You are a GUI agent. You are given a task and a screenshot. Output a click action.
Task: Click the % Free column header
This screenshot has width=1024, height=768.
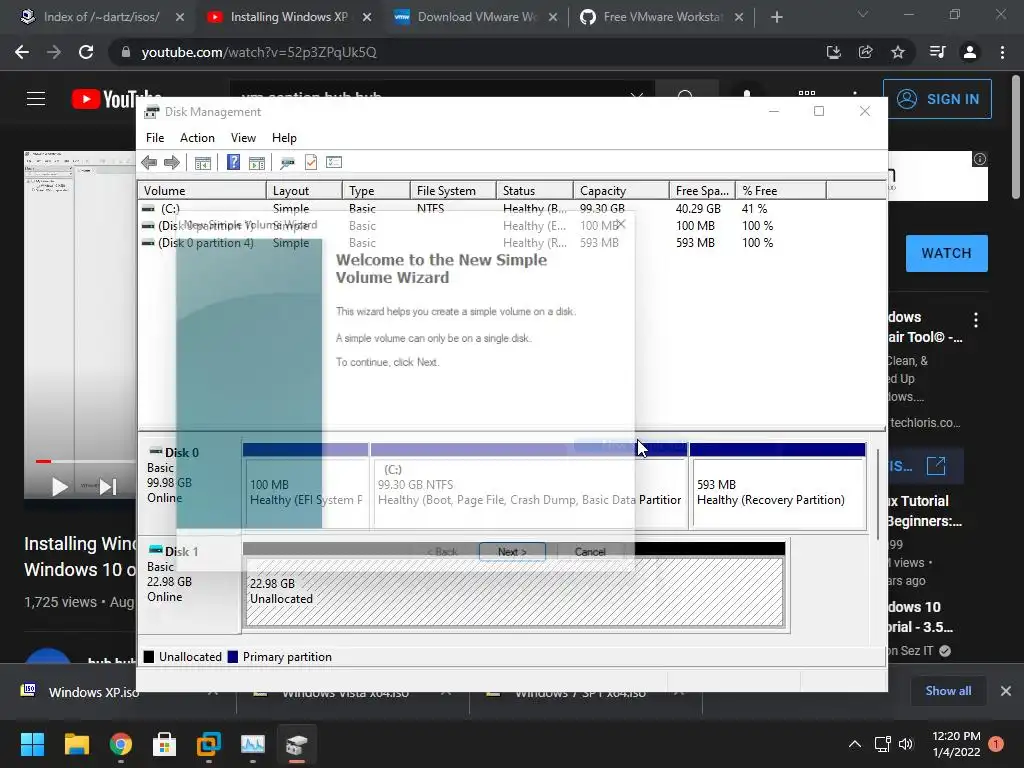[781, 191]
